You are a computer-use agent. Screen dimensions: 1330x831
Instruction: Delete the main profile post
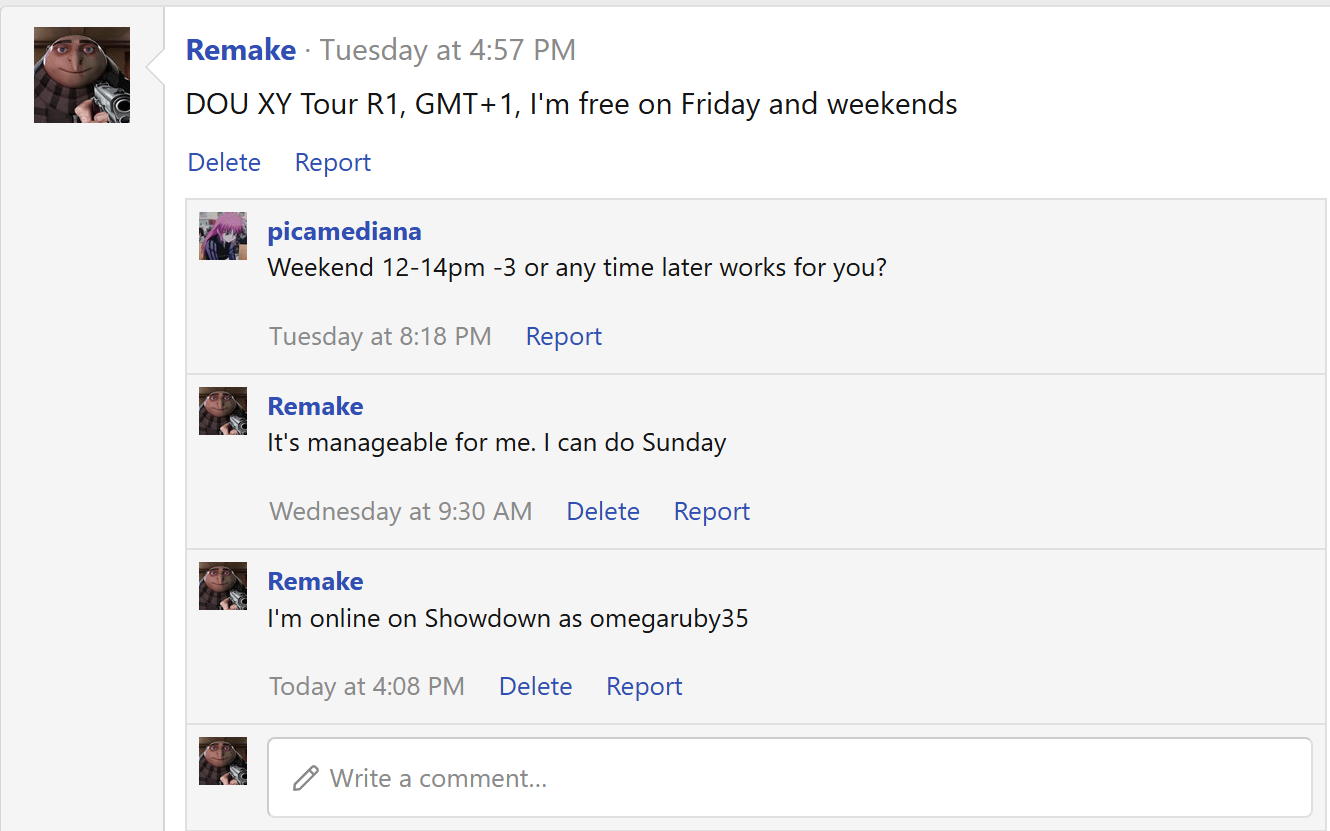(x=224, y=162)
